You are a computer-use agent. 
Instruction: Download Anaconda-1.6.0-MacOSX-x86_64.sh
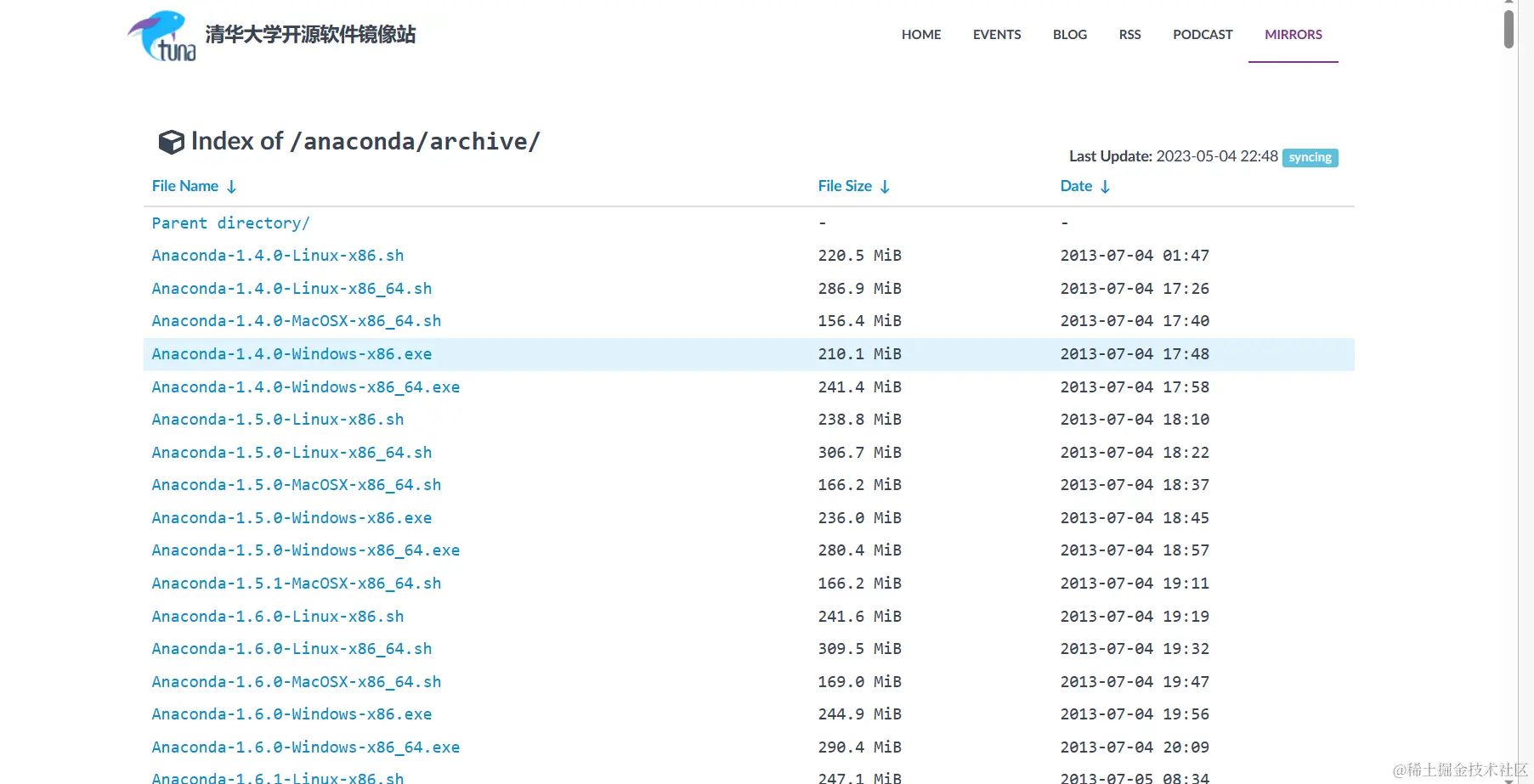(x=297, y=682)
